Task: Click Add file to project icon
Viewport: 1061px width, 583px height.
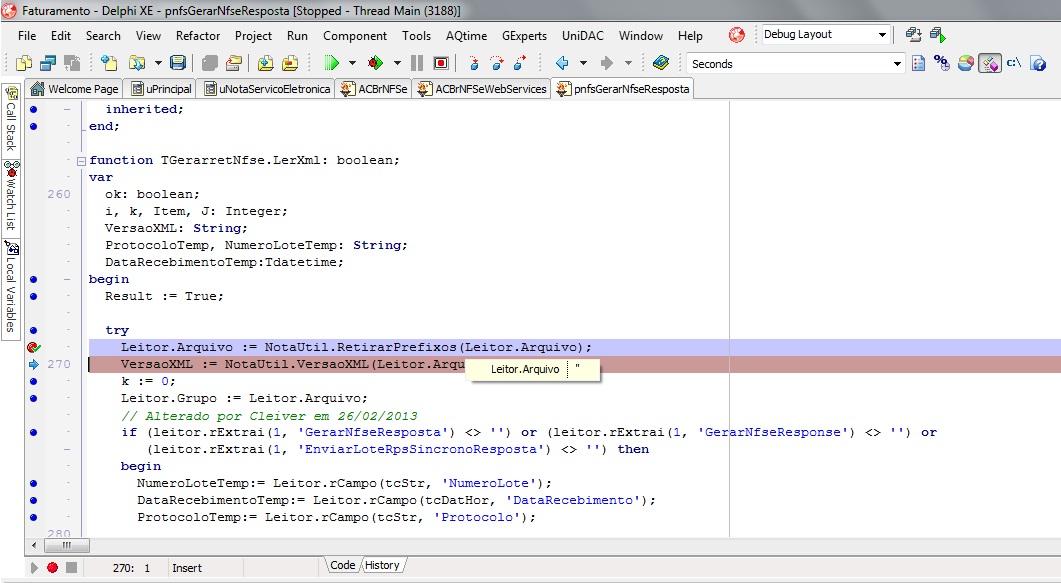Action: pos(265,63)
